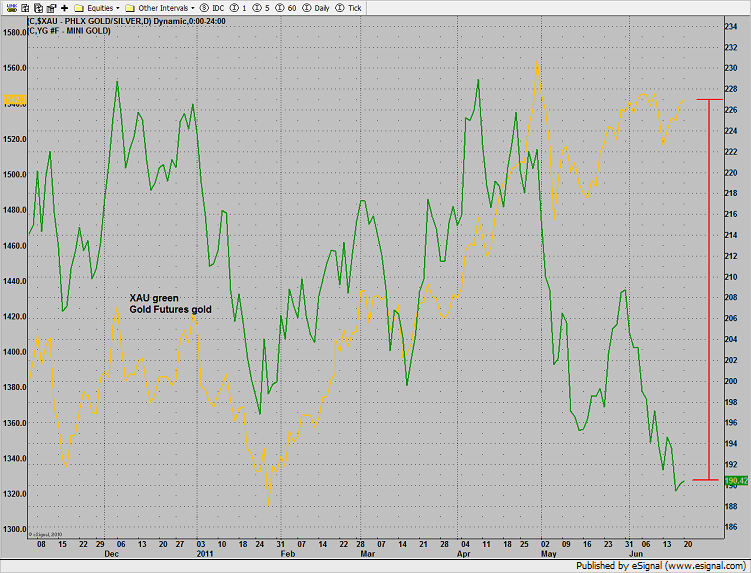Click the gold 1542.3 price marker

pyautogui.click(x=14, y=100)
